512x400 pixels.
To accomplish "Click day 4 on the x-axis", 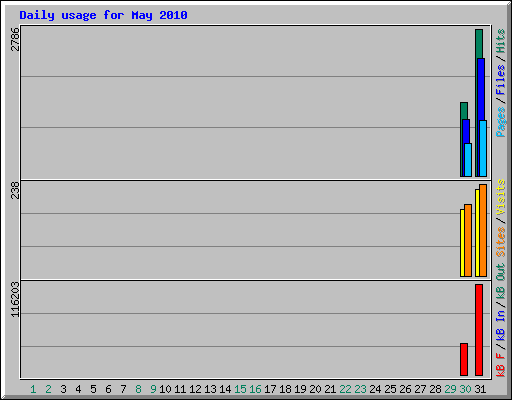I will 78,389.
